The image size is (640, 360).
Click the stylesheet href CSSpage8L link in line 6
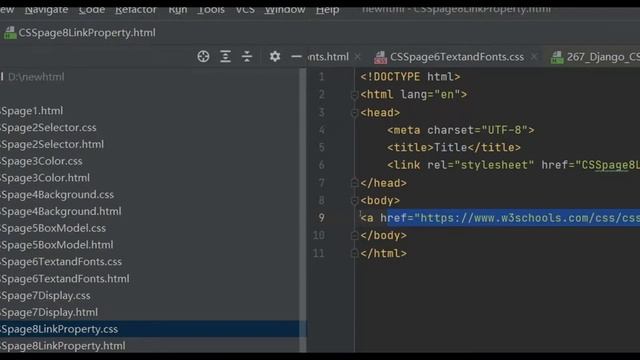point(610,165)
